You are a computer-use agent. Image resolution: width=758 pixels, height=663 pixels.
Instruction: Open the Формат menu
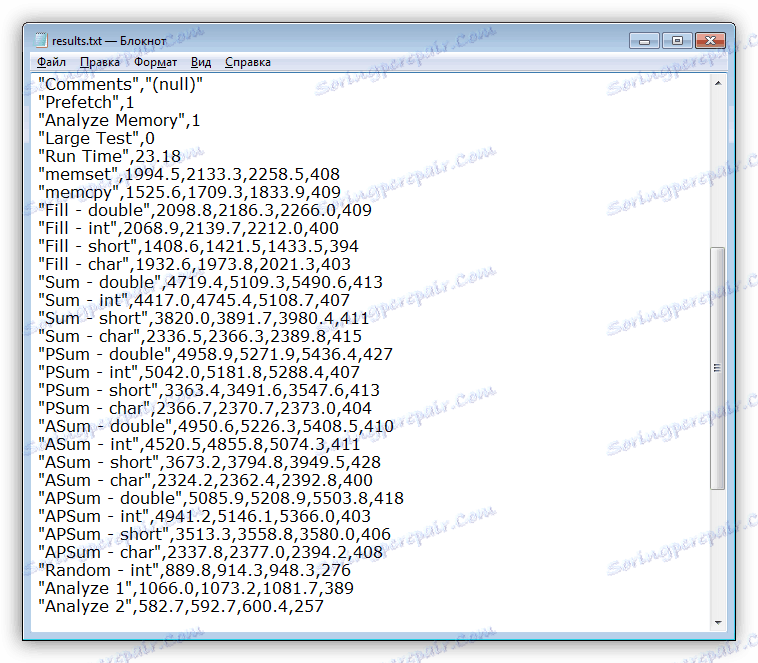[155, 62]
